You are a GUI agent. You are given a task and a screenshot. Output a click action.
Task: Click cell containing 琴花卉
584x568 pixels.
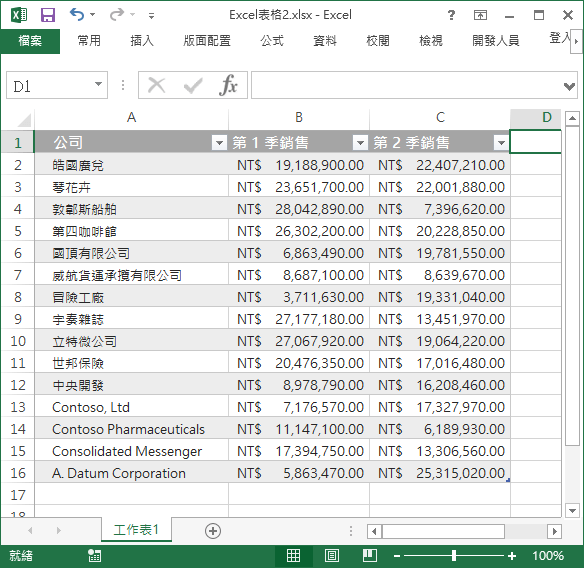click(131, 187)
